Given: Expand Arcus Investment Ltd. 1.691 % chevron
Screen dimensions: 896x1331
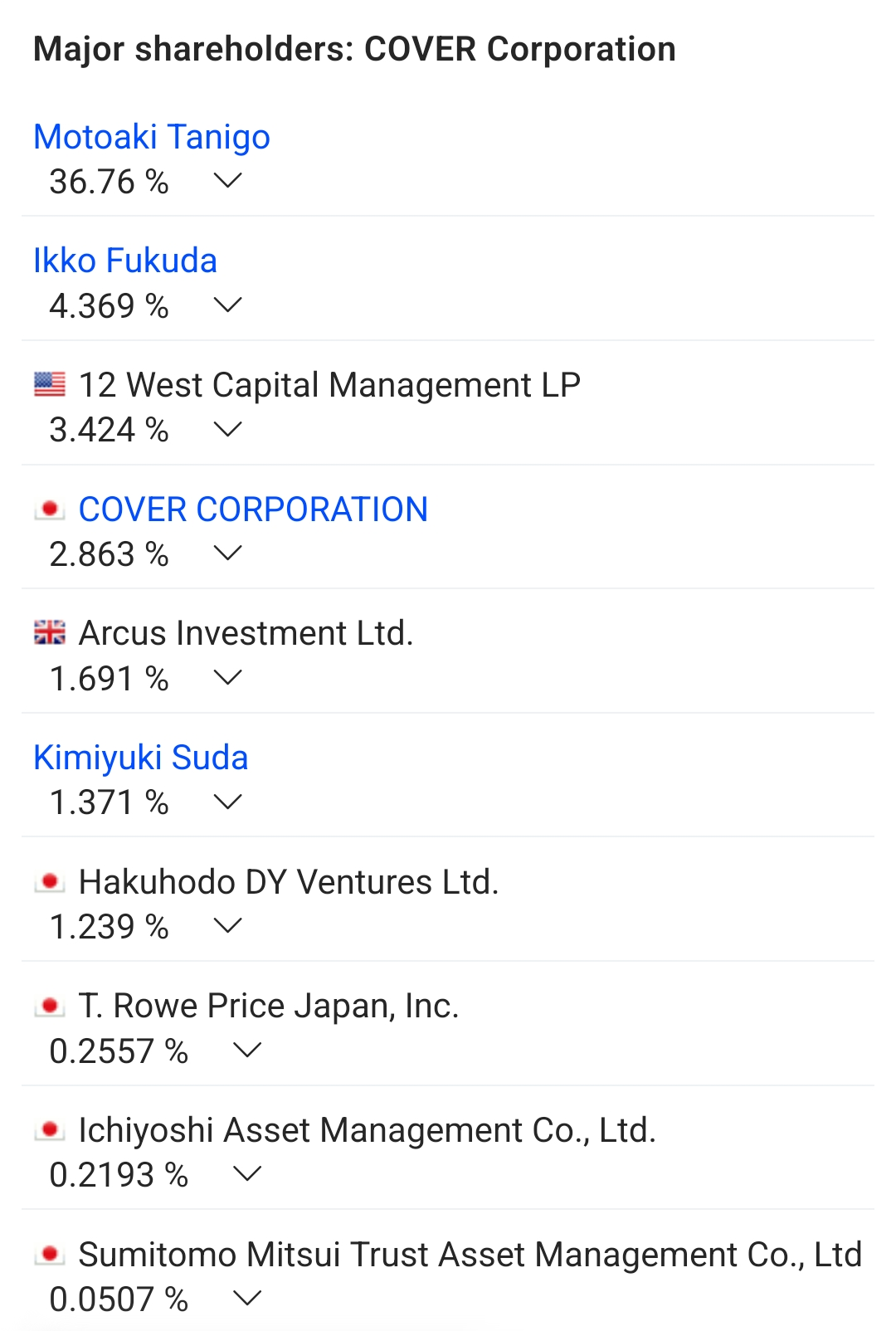Looking at the screenshot, I should [227, 677].
